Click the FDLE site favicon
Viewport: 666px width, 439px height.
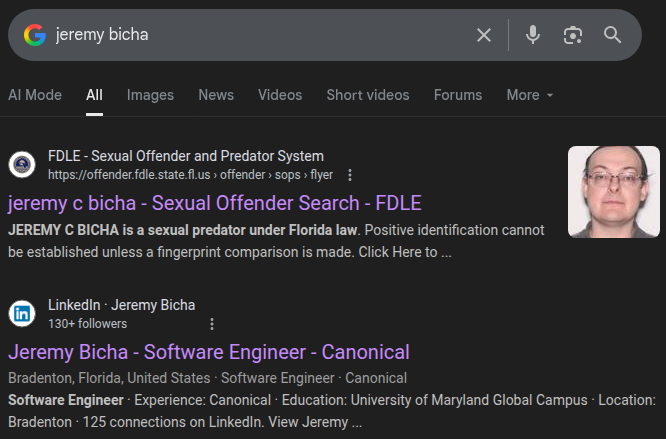[22, 164]
